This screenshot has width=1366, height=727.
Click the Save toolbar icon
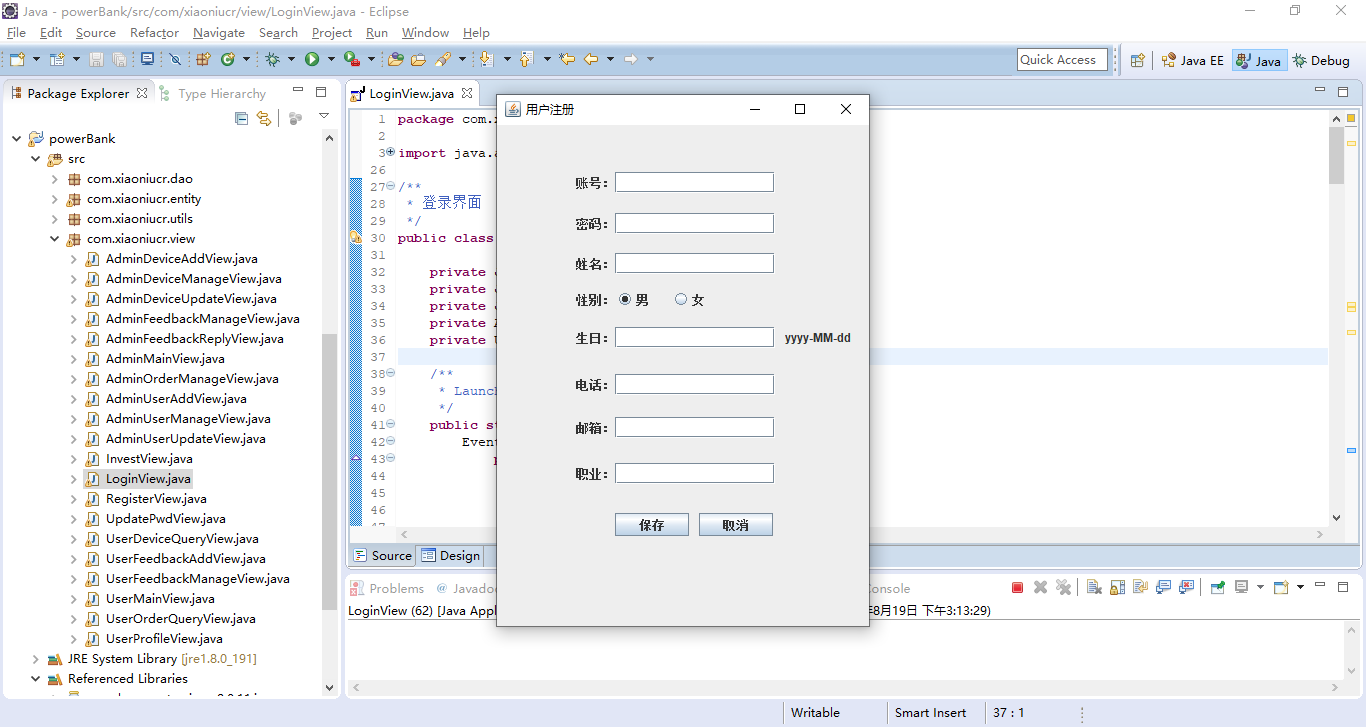point(96,59)
